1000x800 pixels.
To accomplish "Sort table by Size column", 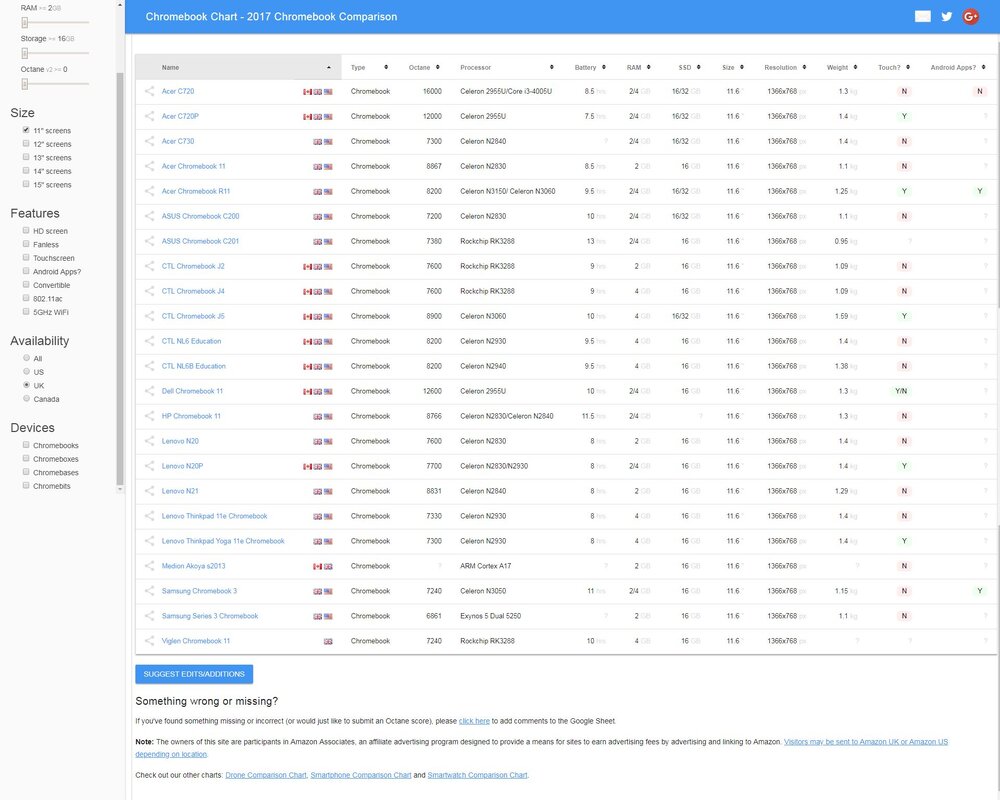I will tap(733, 67).
